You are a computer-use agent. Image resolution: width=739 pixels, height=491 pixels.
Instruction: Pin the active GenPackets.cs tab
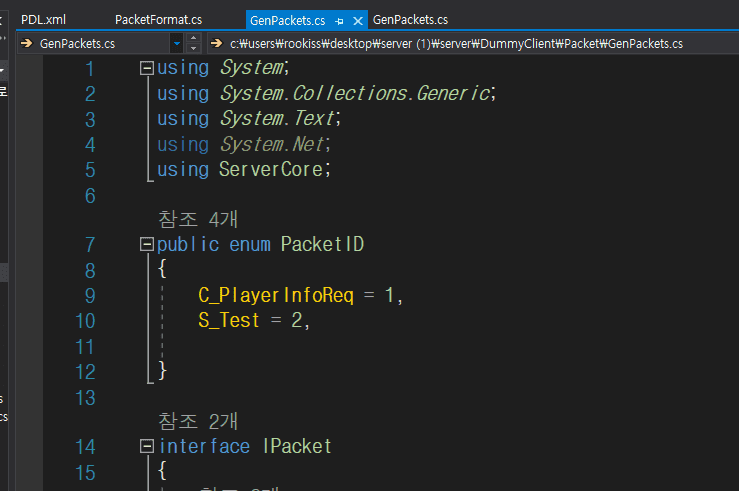(x=340, y=20)
